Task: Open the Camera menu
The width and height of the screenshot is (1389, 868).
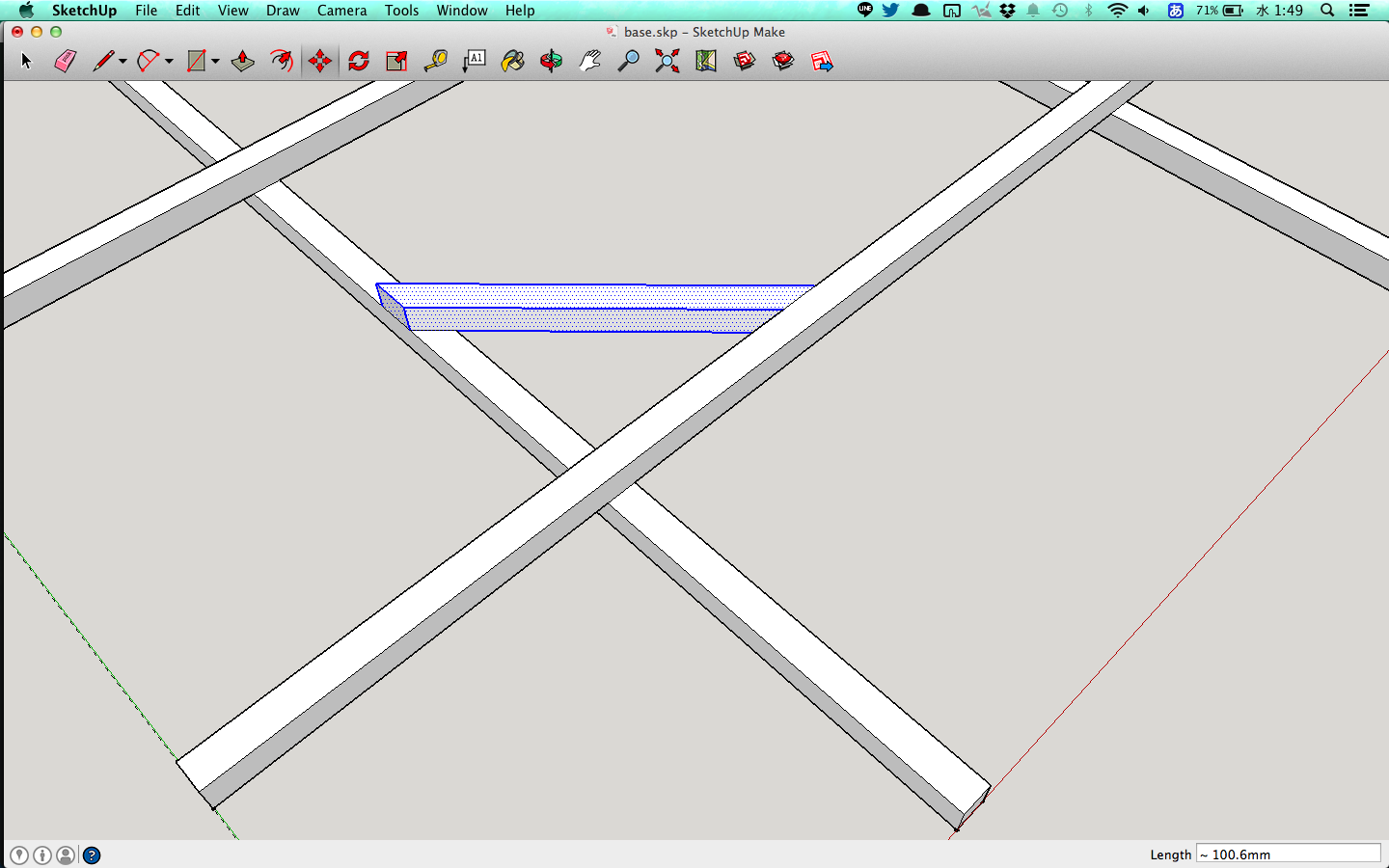Action: pos(341,11)
